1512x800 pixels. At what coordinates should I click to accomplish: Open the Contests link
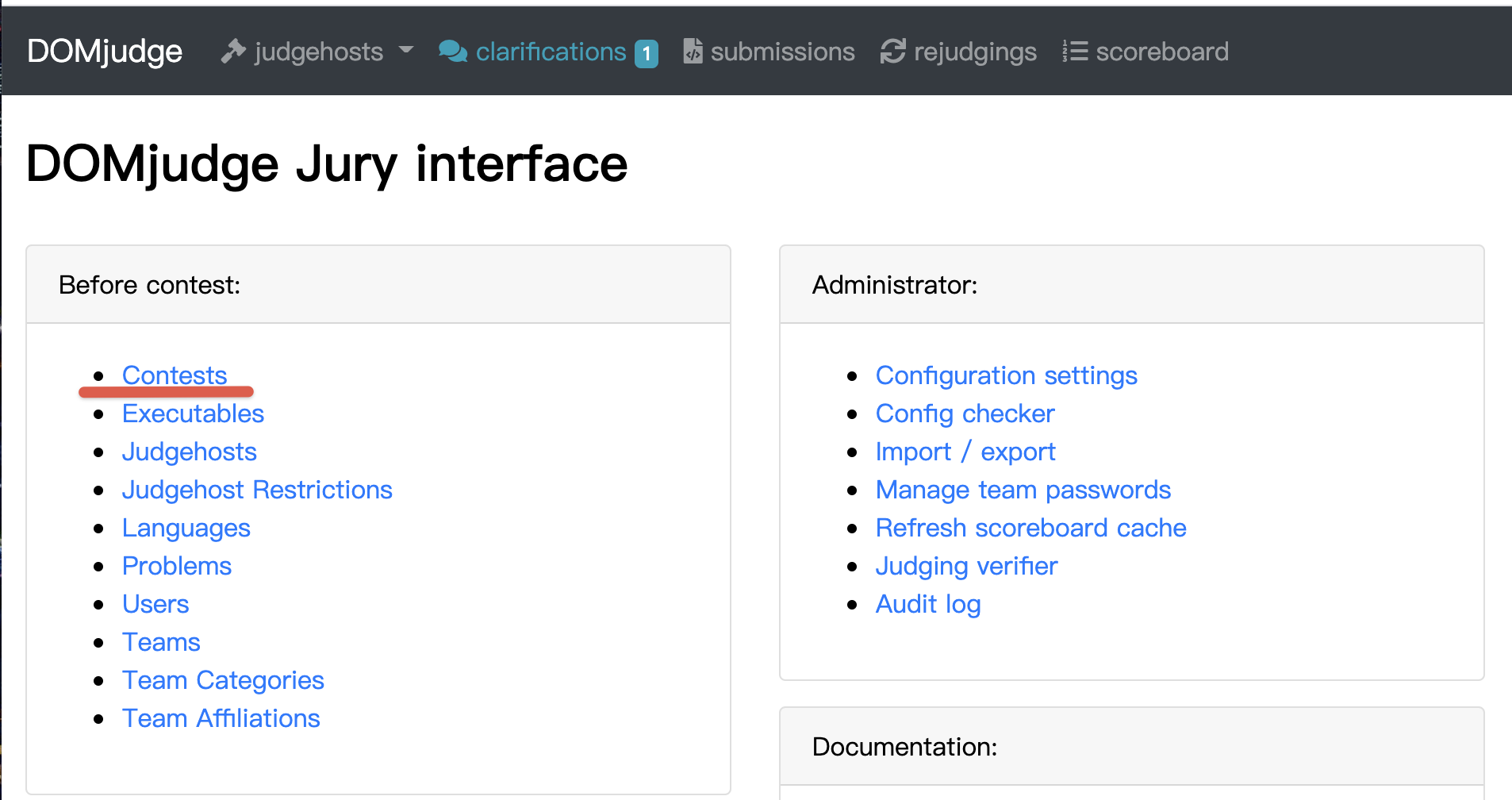click(175, 375)
